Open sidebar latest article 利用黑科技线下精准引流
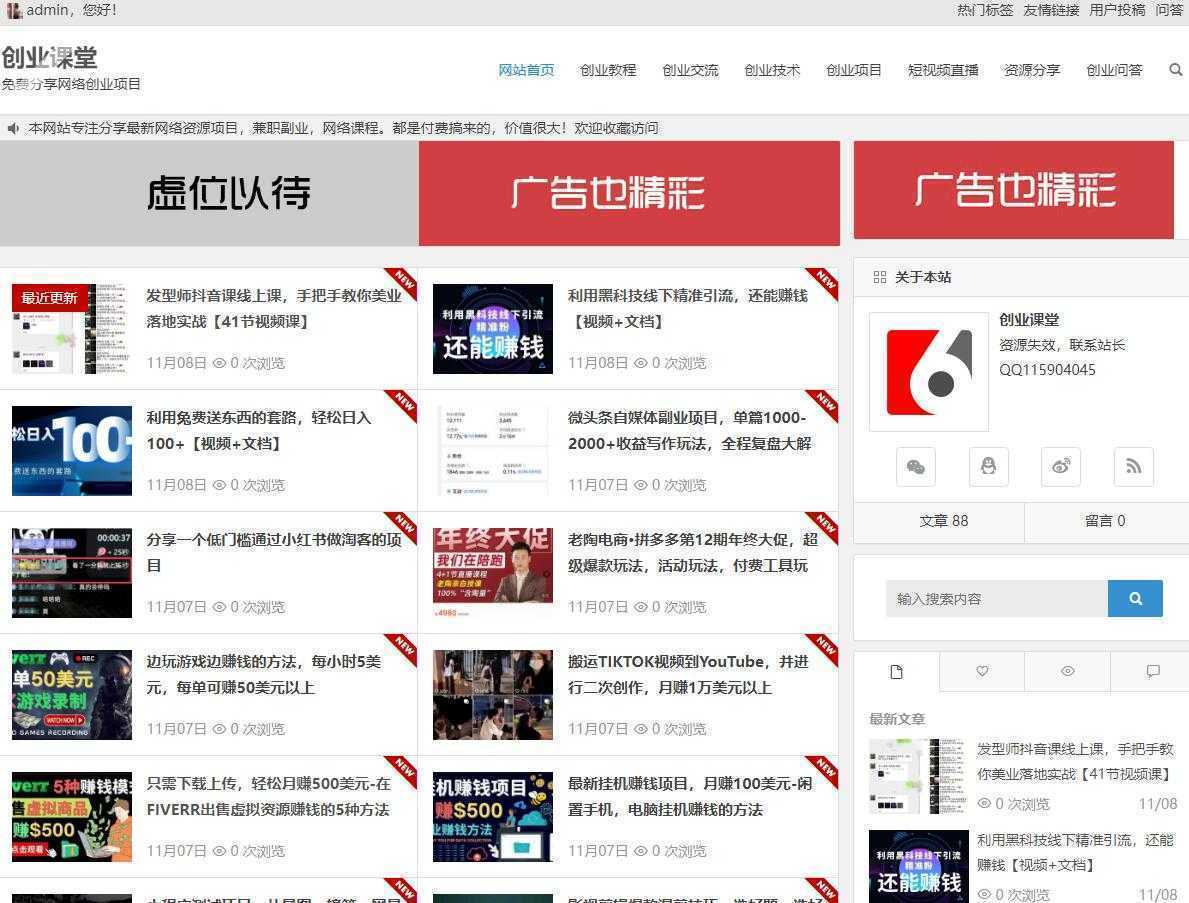The width and height of the screenshot is (1189, 903). (x=1075, y=852)
